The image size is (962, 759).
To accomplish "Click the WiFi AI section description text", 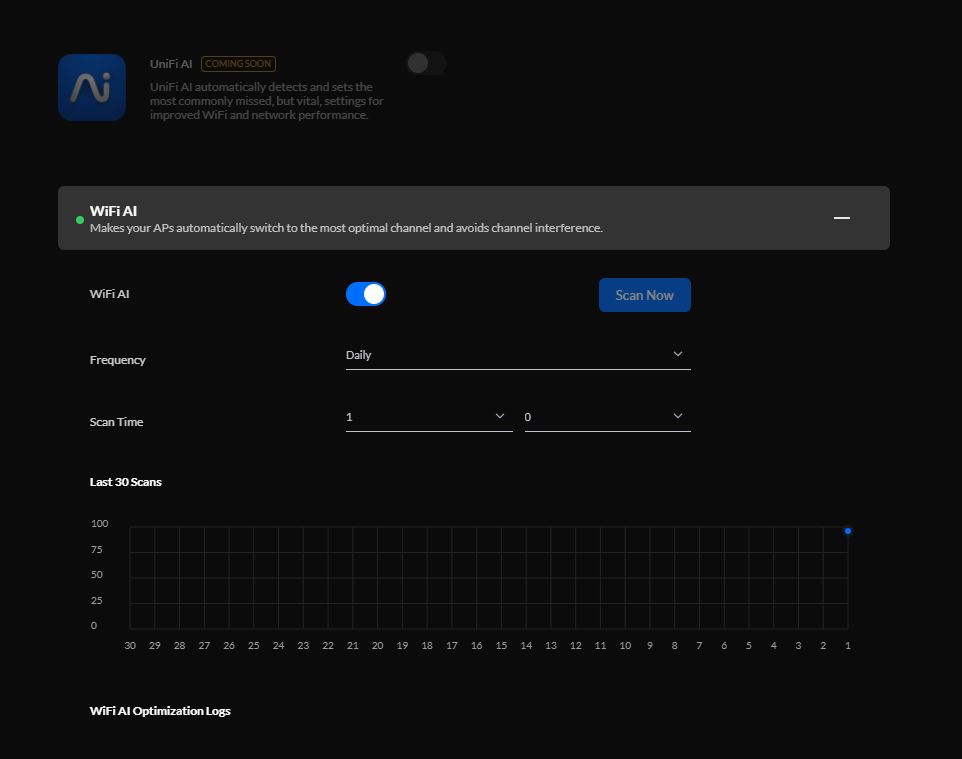I will (x=346, y=228).
